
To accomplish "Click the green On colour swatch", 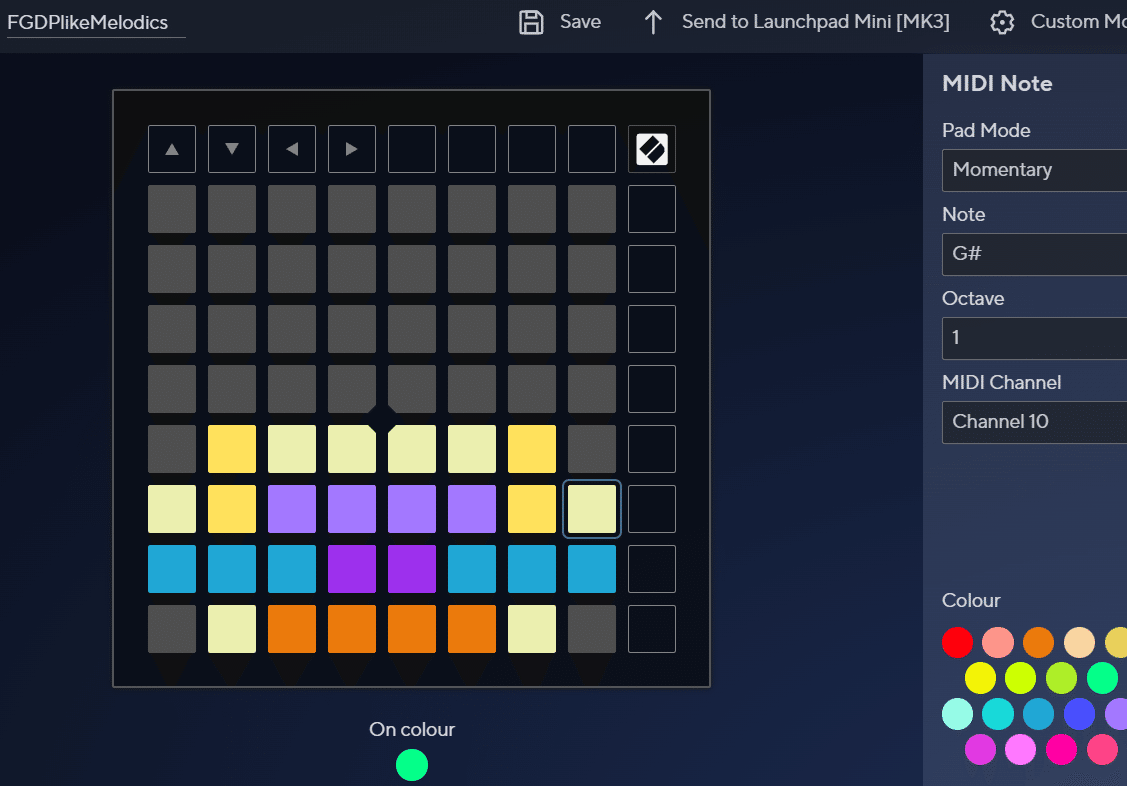I will click(412, 764).
